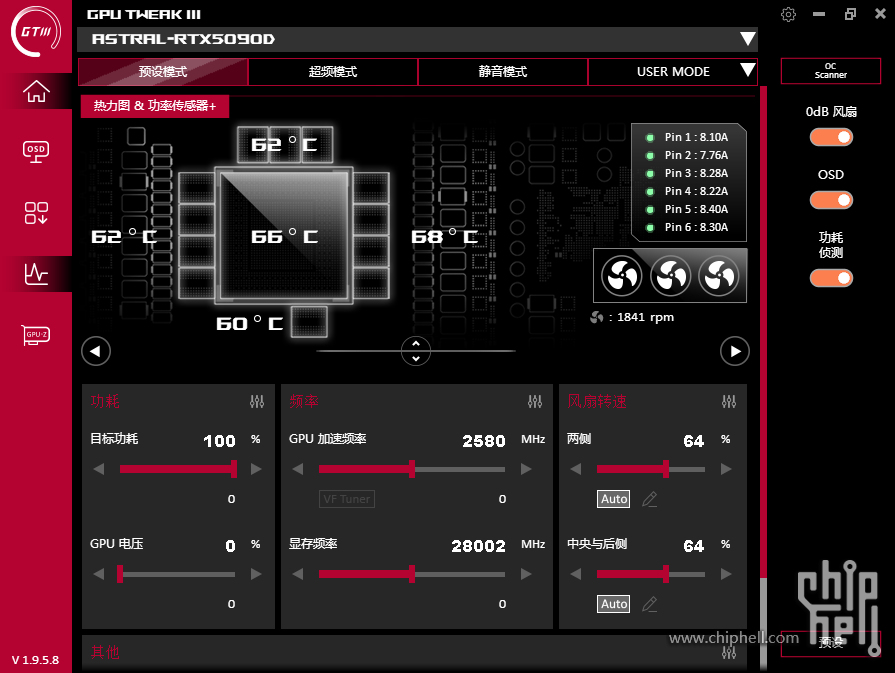Disable the 功耗侦测 switch

point(831,277)
